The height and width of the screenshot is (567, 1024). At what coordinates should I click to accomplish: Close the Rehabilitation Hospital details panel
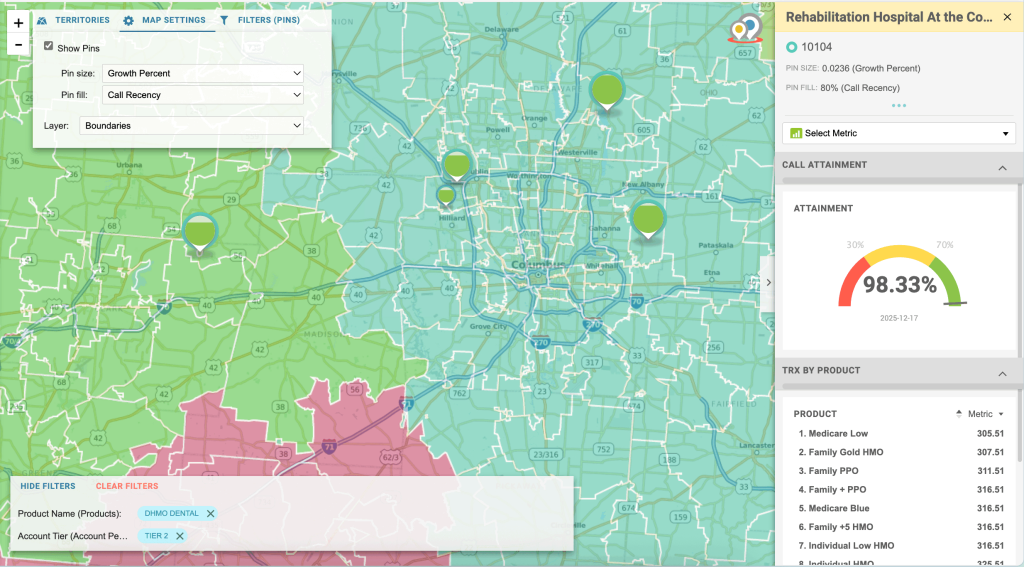coord(1007,17)
